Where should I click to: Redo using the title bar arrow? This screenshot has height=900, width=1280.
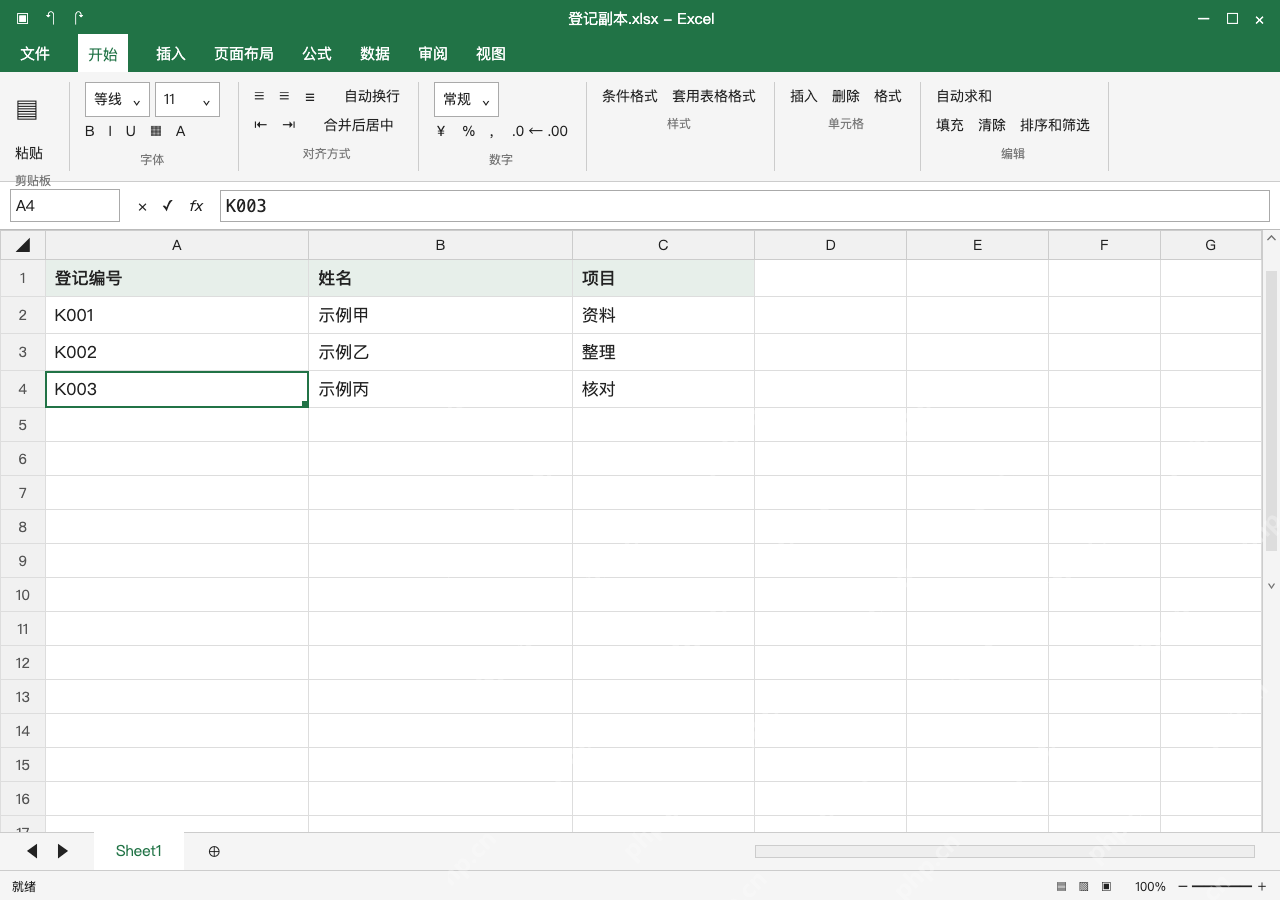pyautogui.click(x=79, y=18)
